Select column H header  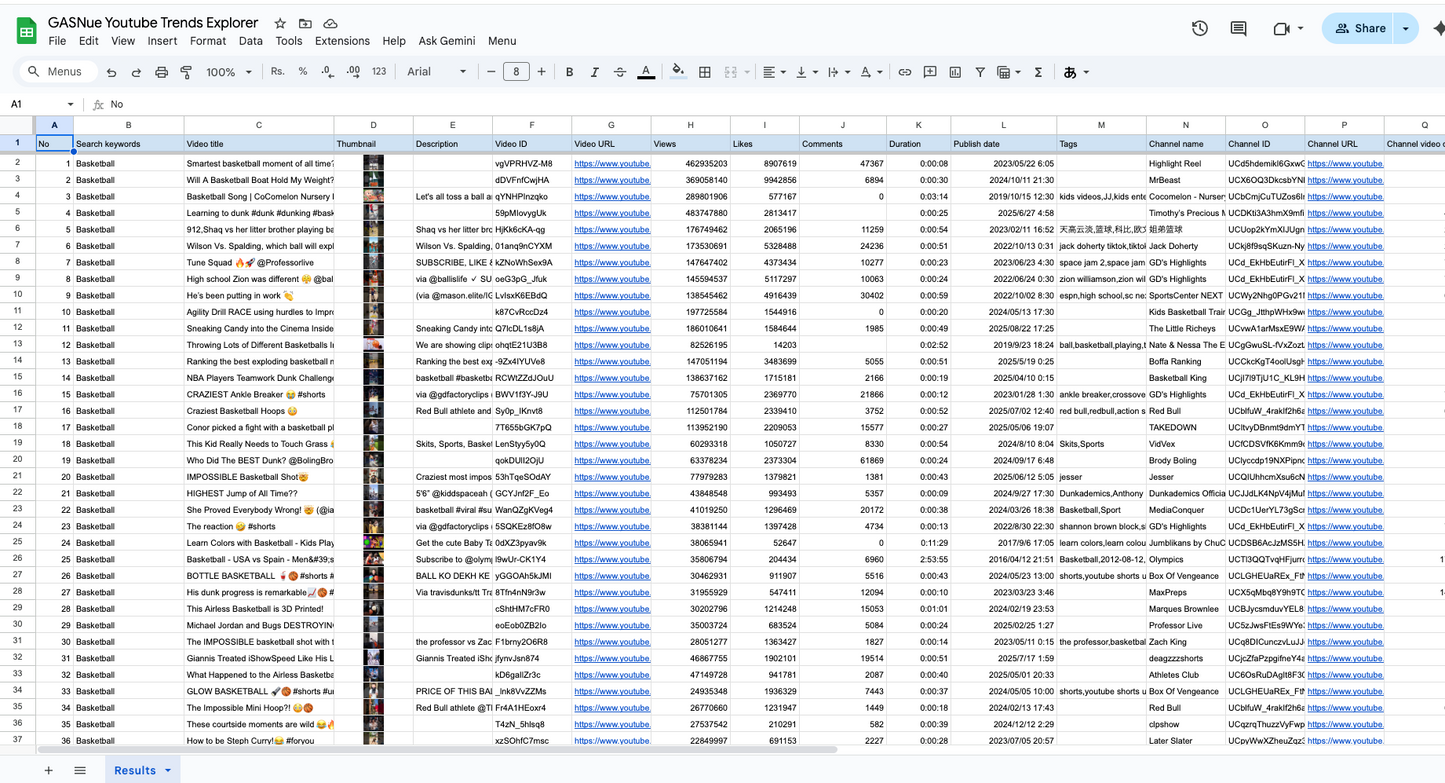[690, 125]
